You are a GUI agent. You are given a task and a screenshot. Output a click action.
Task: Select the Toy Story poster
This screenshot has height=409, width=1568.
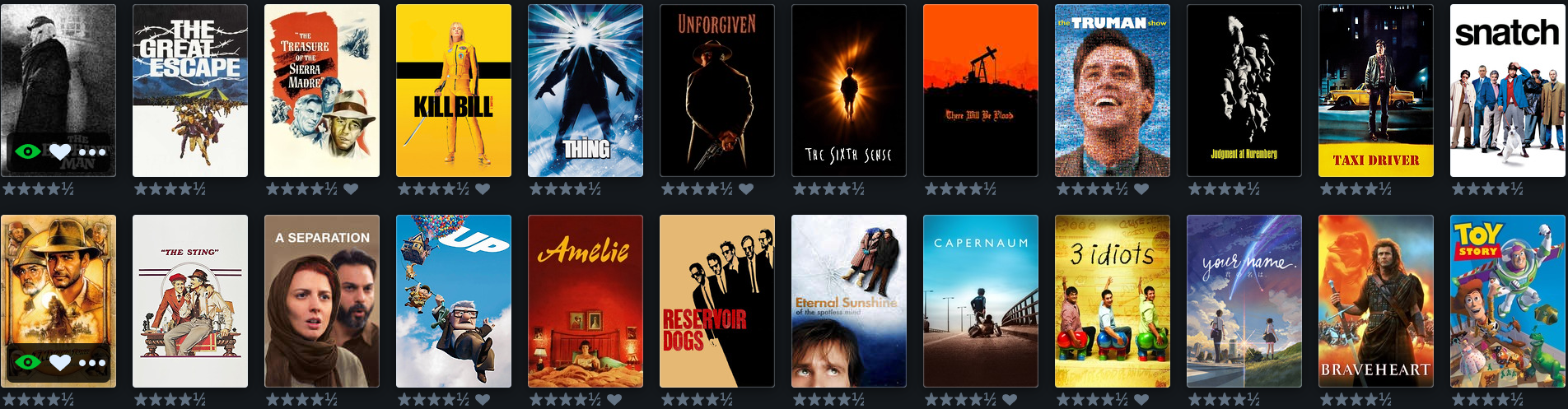pyautogui.click(x=1508, y=301)
